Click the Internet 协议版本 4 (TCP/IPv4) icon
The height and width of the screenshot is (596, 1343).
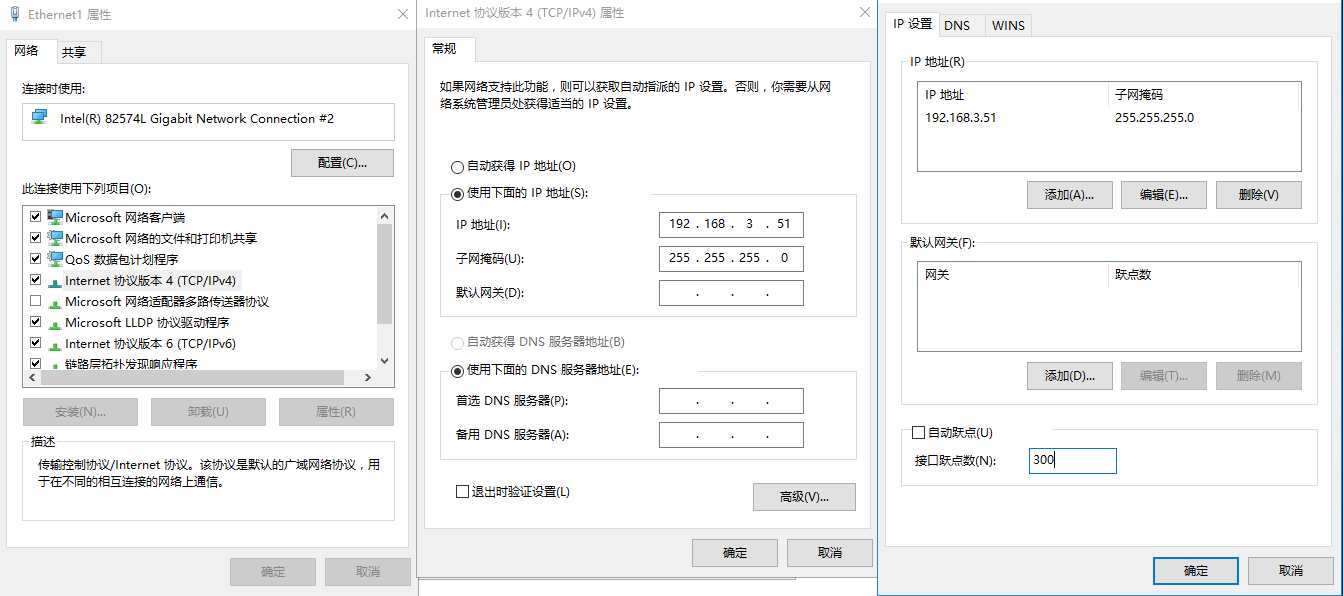click(x=55, y=281)
